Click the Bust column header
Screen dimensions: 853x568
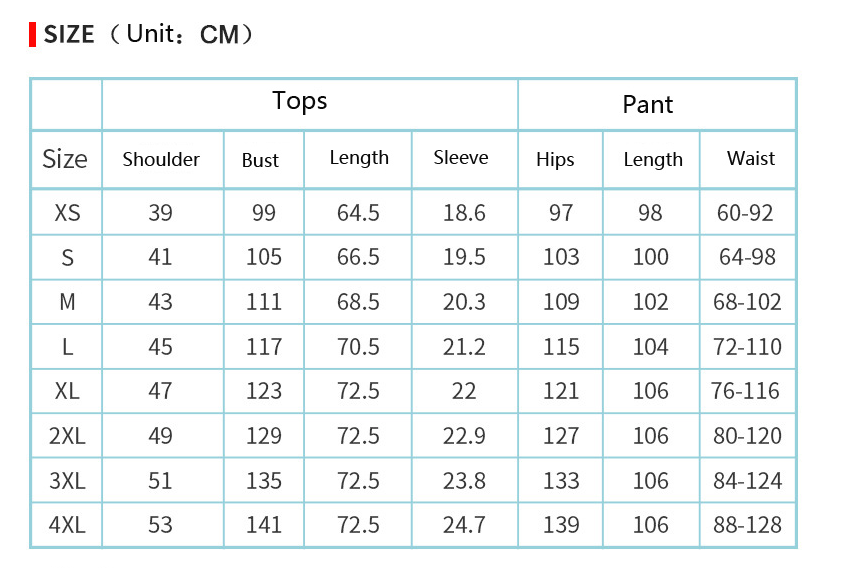point(260,160)
